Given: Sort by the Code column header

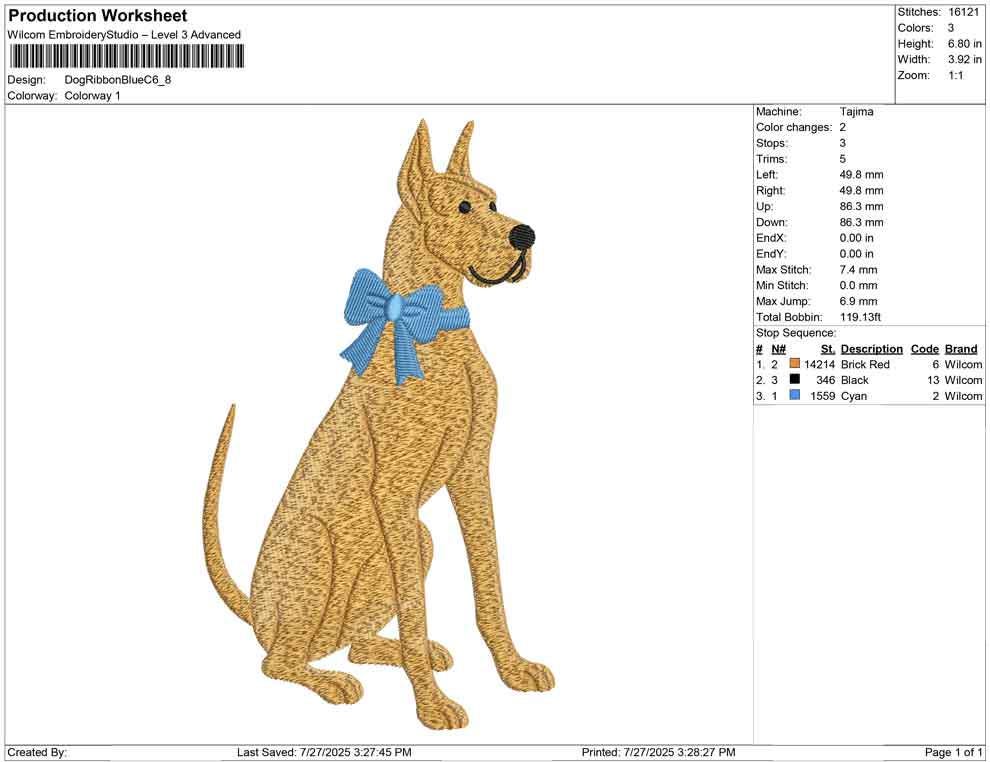Looking at the screenshot, I should pos(924,348).
